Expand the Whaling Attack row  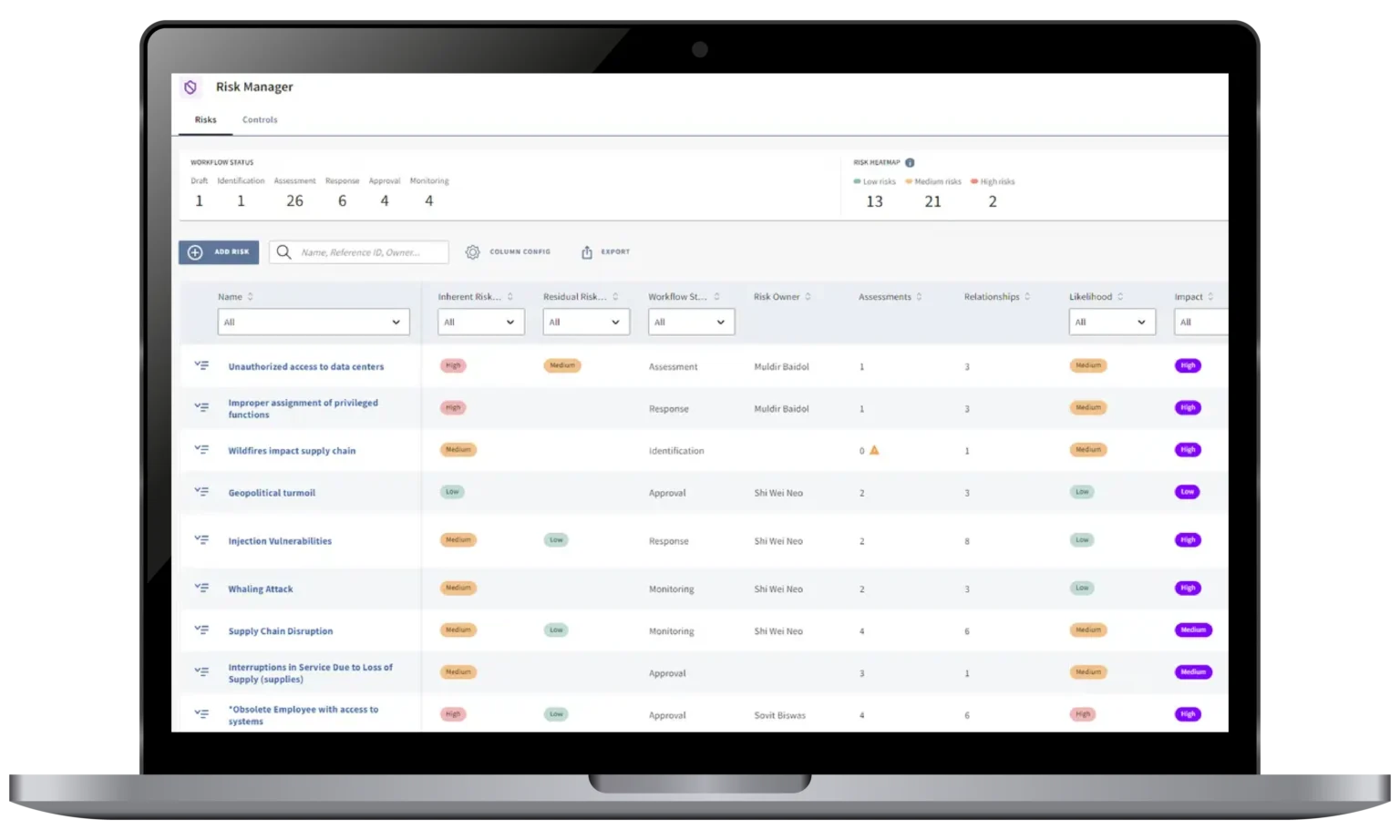(x=201, y=589)
